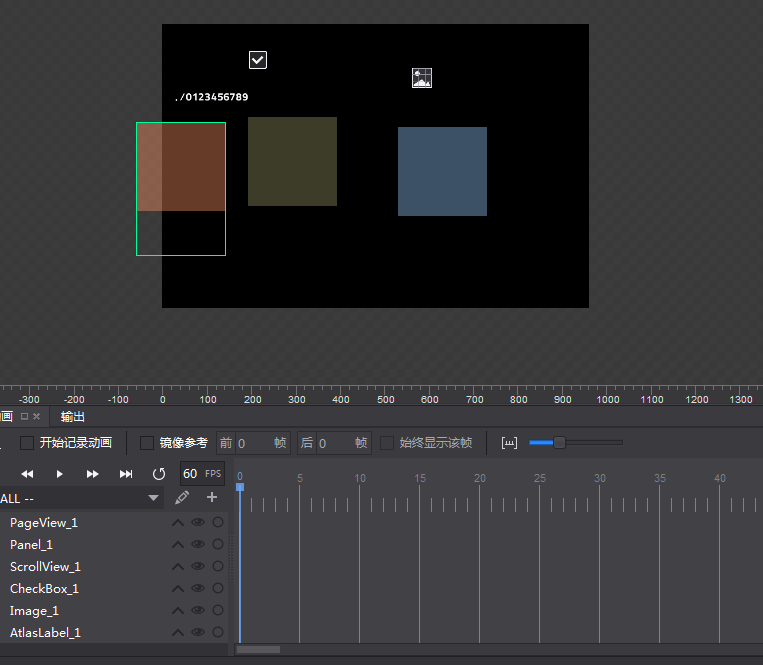
Task: Open the ALL animation list dropdown
Action: tap(153, 498)
